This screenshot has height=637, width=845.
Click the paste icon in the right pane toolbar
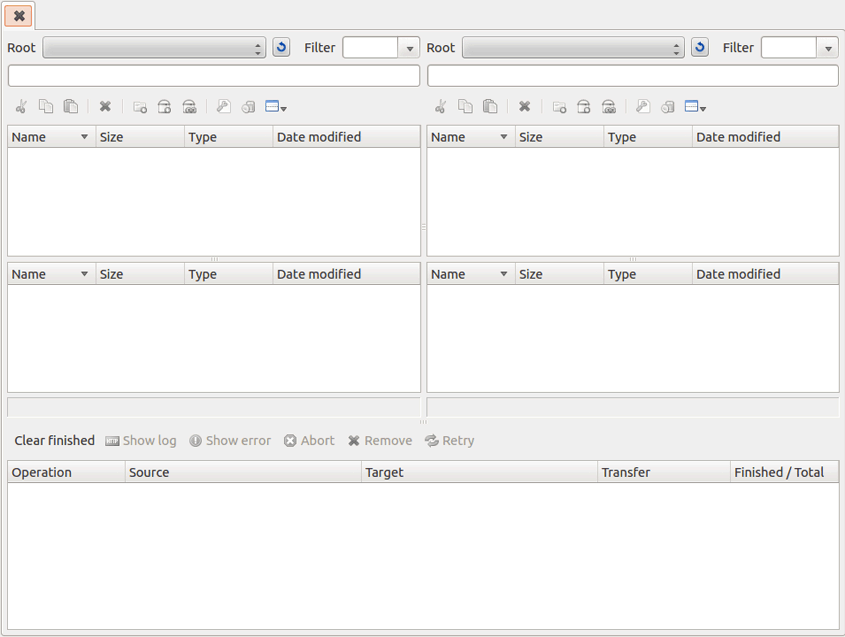point(490,107)
